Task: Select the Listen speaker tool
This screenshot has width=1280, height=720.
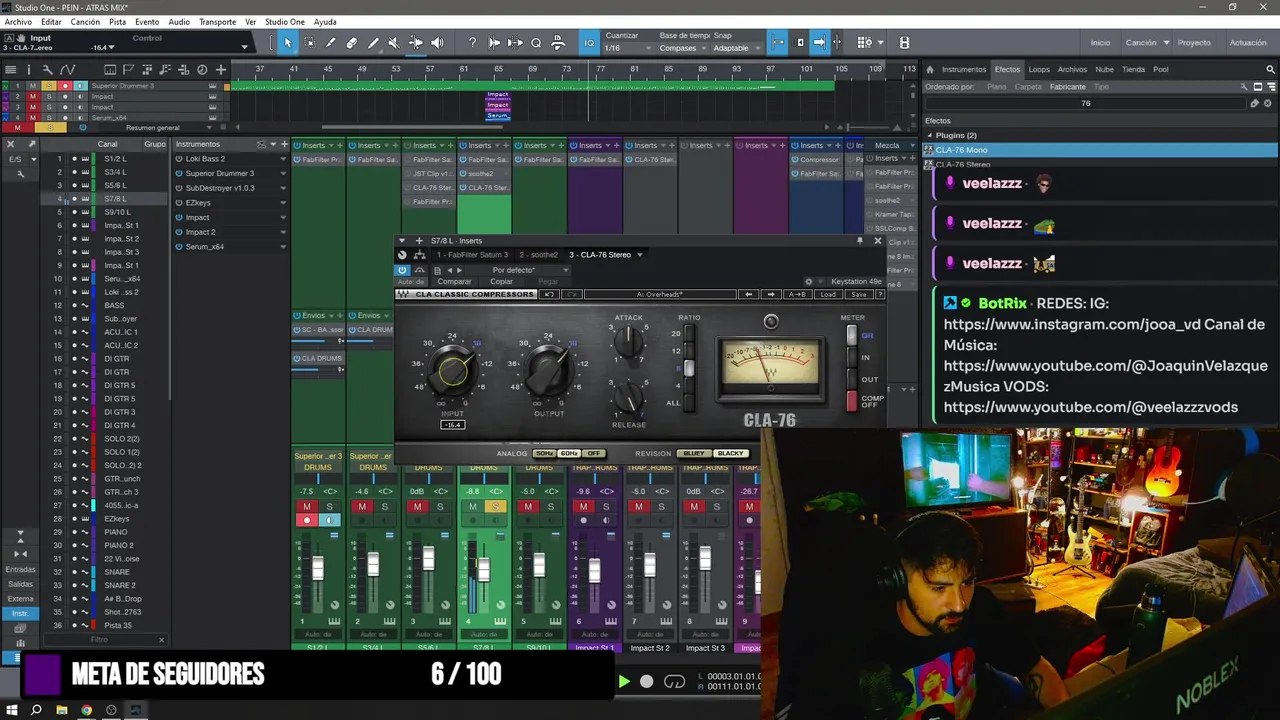Action: point(437,43)
